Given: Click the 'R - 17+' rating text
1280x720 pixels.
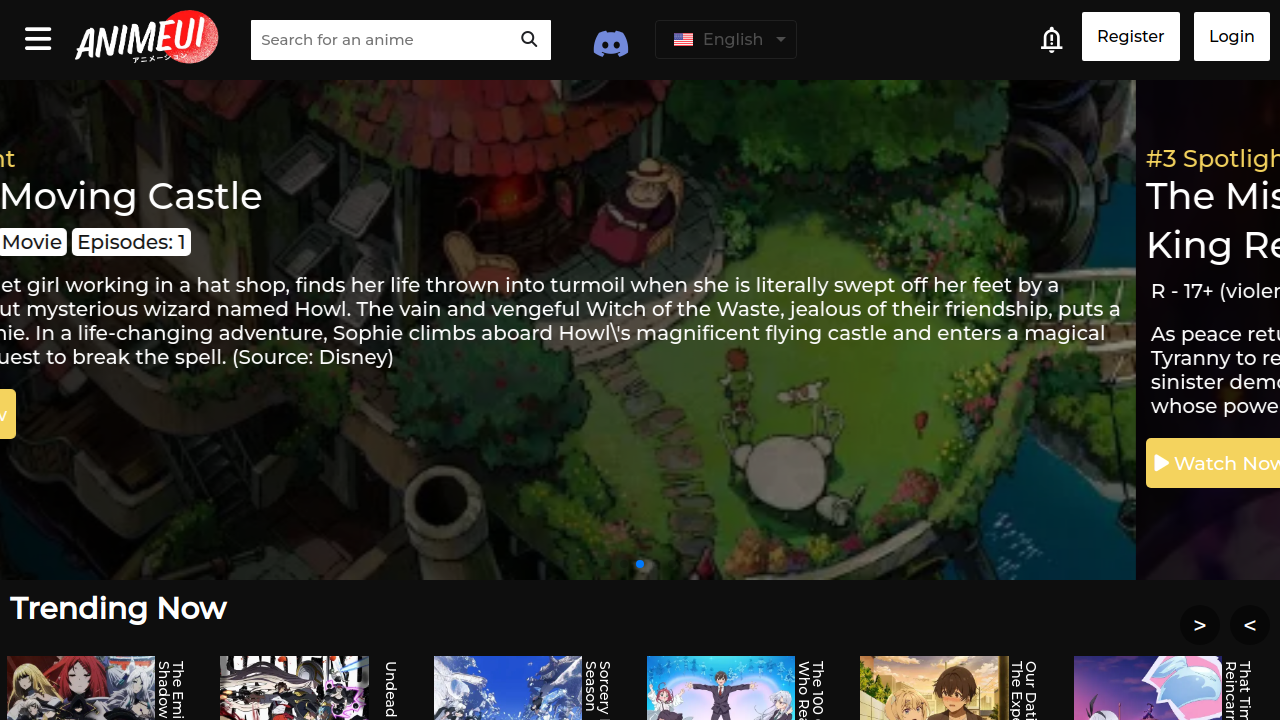Looking at the screenshot, I should pyautogui.click(x=1215, y=291).
